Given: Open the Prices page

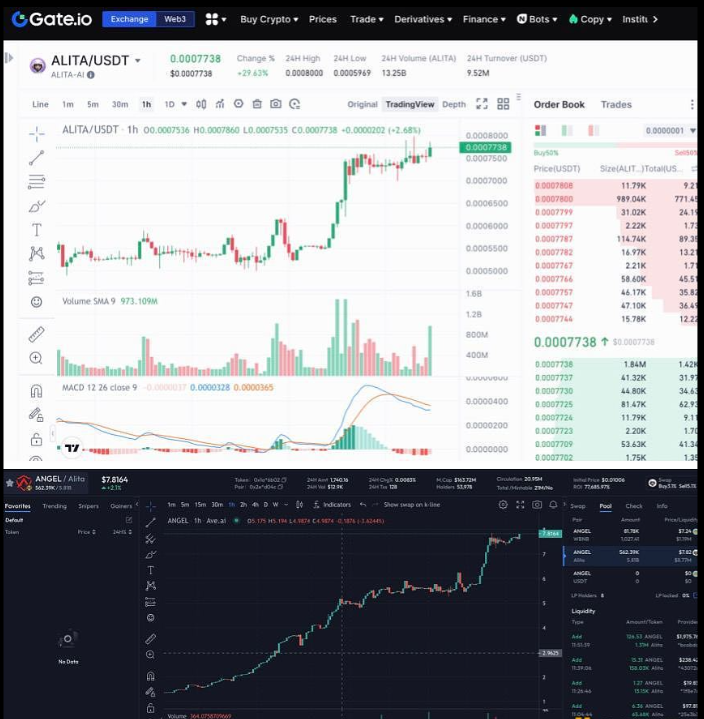Looking at the screenshot, I should coord(322,19).
